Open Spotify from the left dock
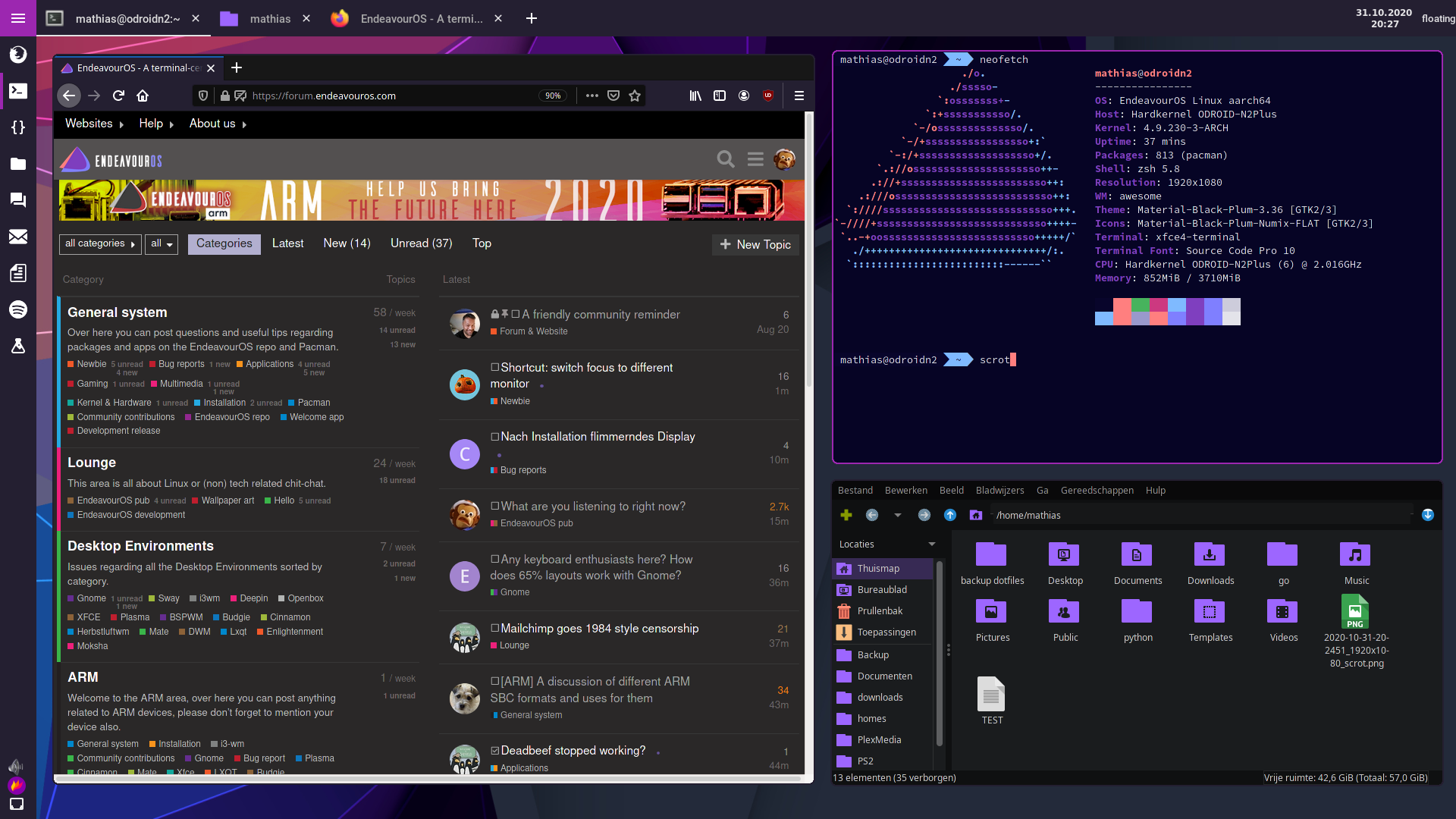Image resolution: width=1456 pixels, height=819 pixels. [18, 309]
